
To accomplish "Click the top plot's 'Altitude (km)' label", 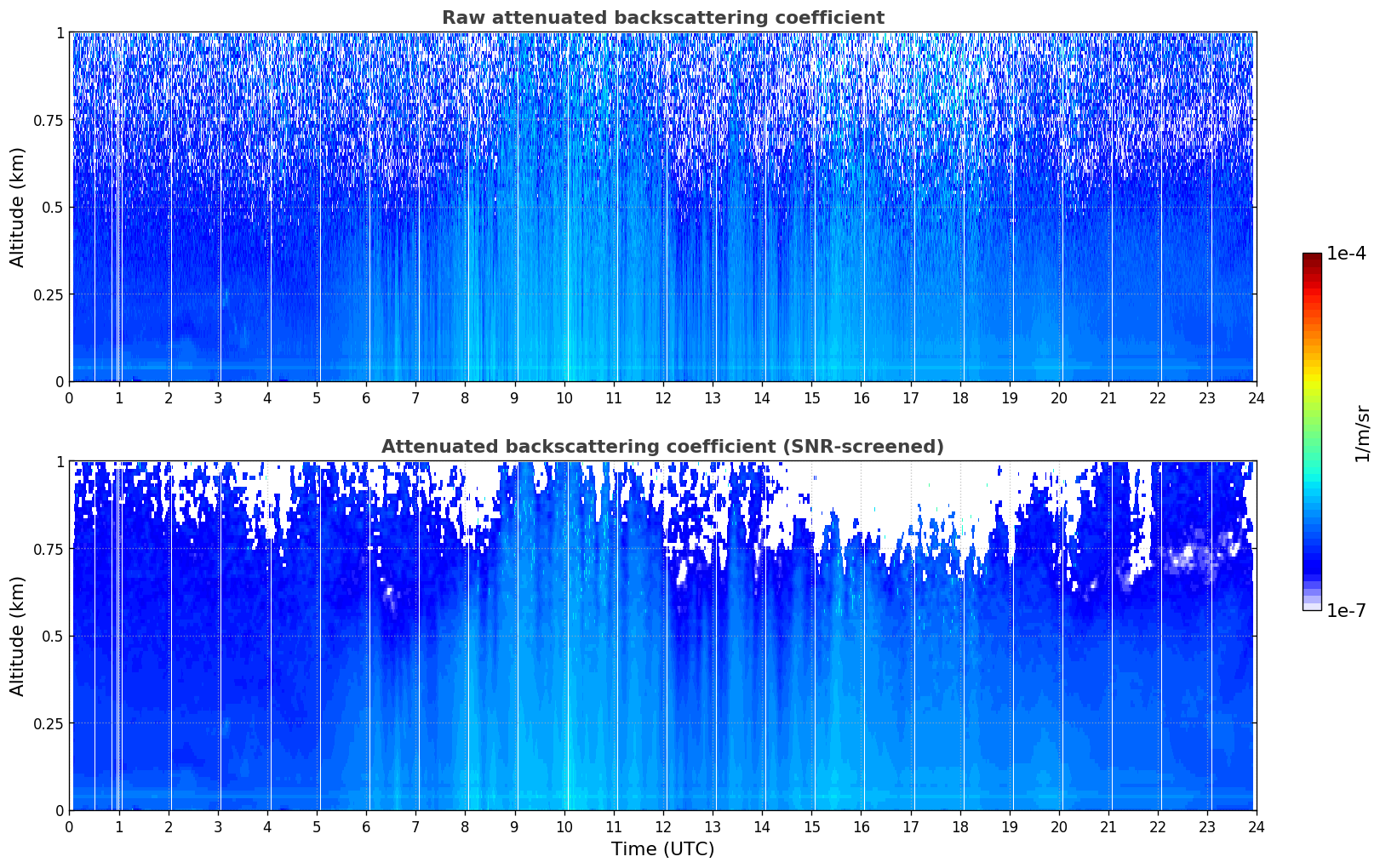I will click(x=18, y=207).
